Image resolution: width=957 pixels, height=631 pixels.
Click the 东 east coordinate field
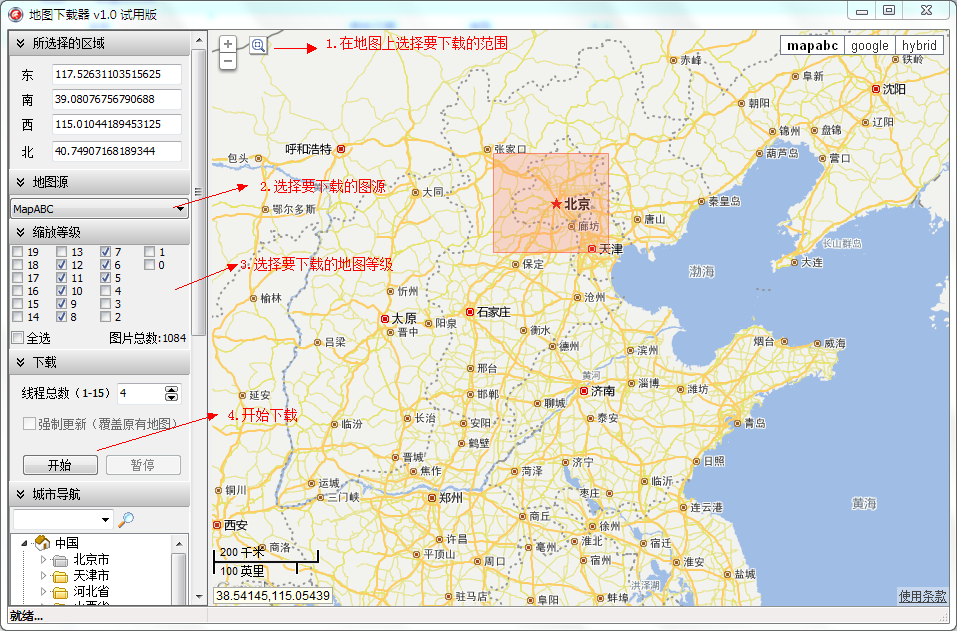pos(117,74)
